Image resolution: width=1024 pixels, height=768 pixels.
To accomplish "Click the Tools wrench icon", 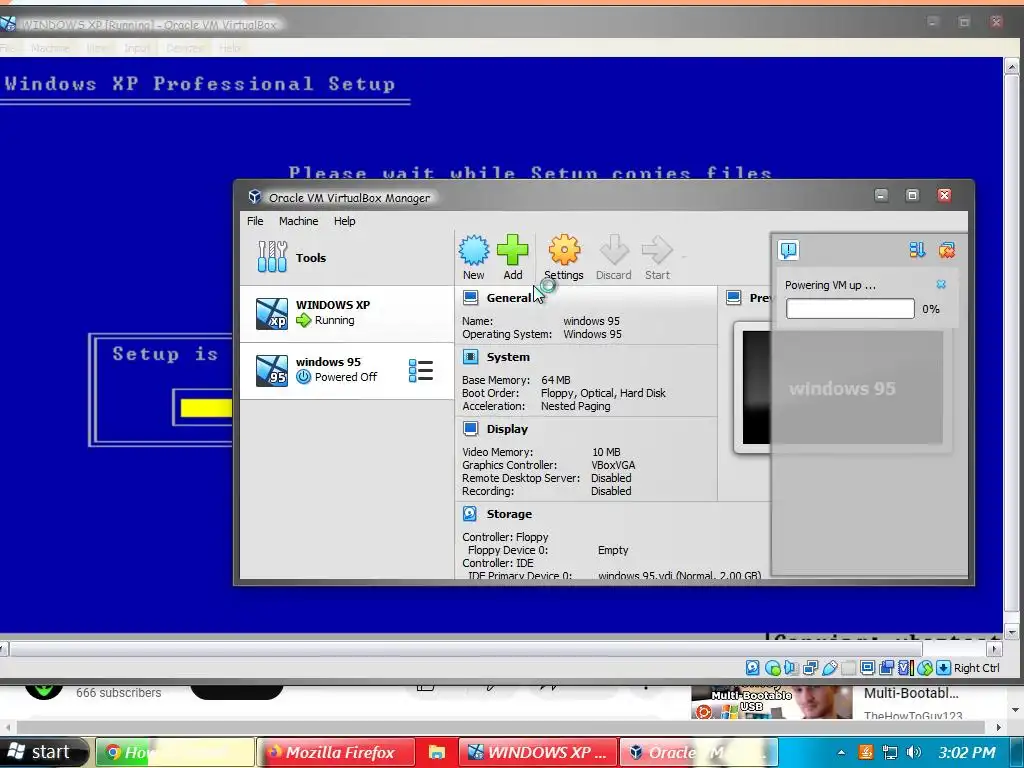I will [272, 257].
